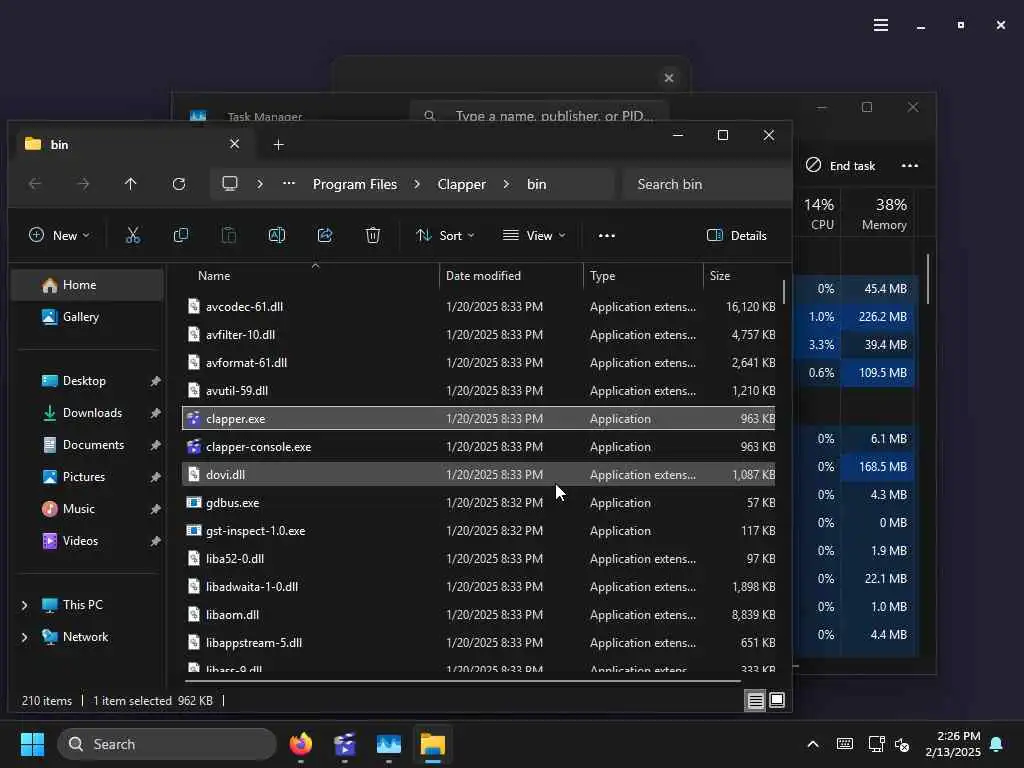The height and width of the screenshot is (768, 1024).
Task: Switch to large thumbnails view icon in status bar
Action: 777,701
